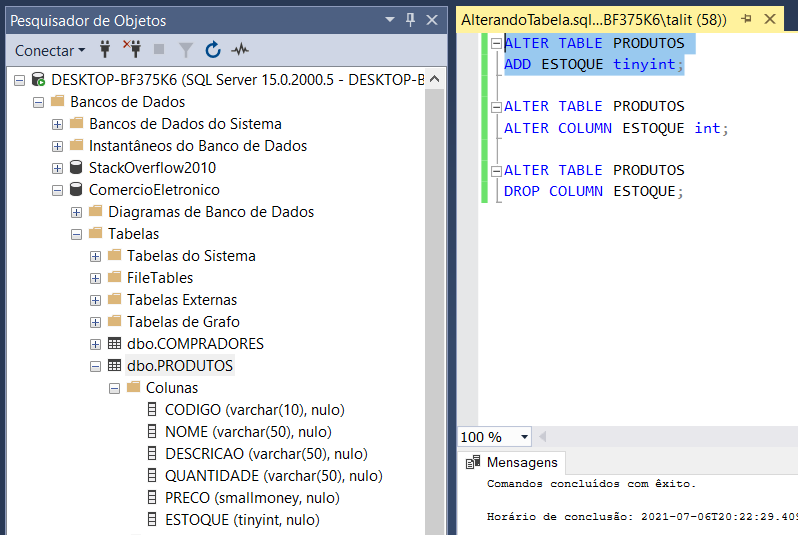The image size is (798, 535).
Task: Select the dbo.COMPRADORES table icon
Action: 115,344
